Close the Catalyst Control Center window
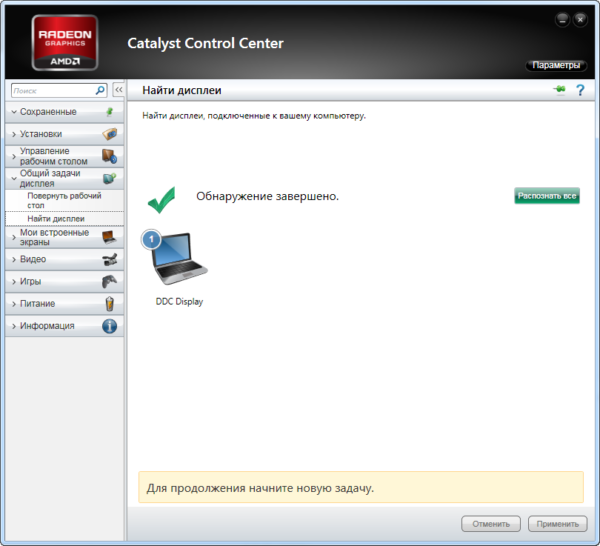The height and width of the screenshot is (546, 600). click(580, 19)
